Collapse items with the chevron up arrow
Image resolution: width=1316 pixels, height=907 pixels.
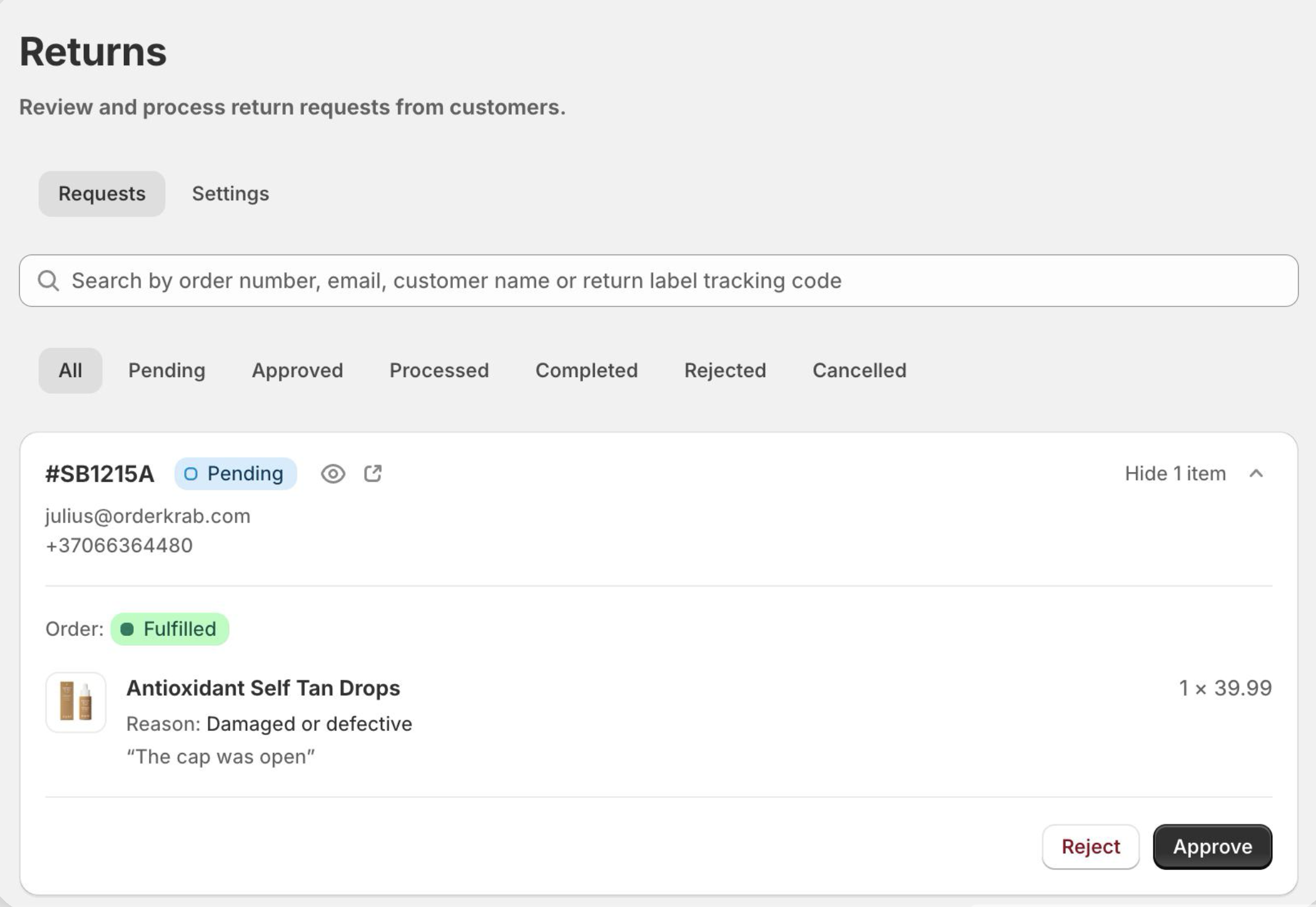(x=1256, y=473)
